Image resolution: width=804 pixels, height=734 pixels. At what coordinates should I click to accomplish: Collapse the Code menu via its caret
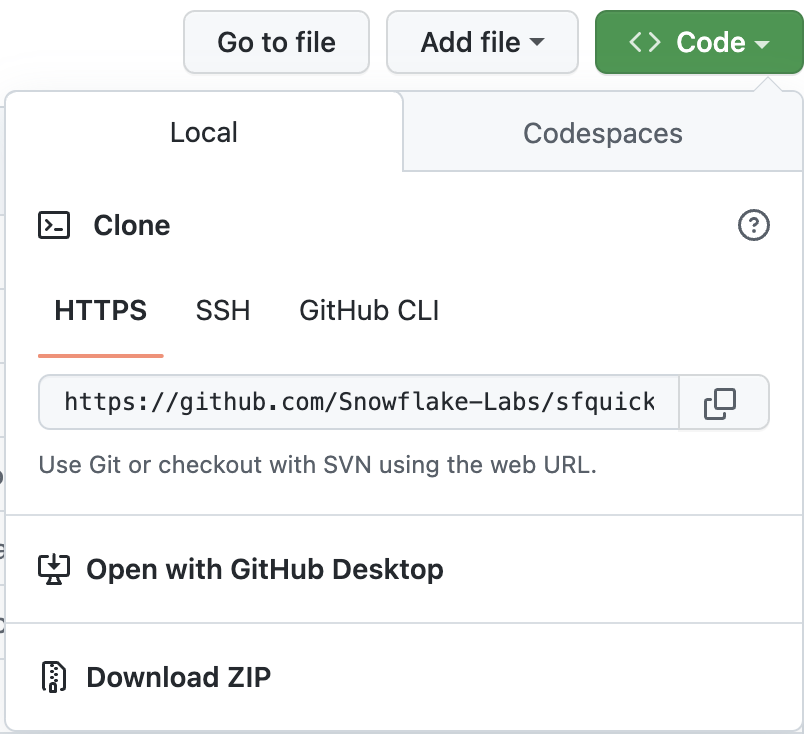[x=765, y=42]
